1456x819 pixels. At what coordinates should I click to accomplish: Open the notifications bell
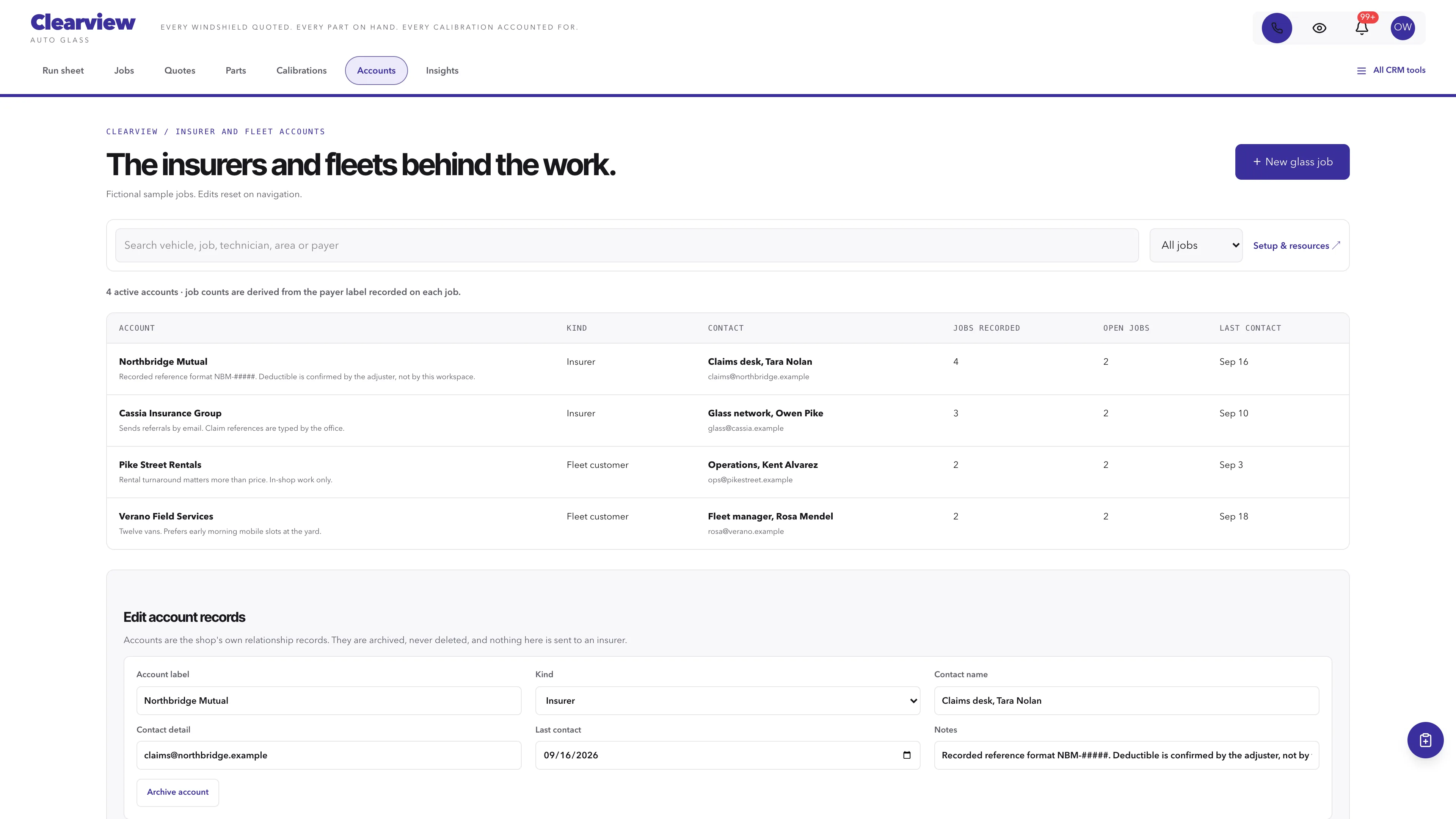(1362, 28)
